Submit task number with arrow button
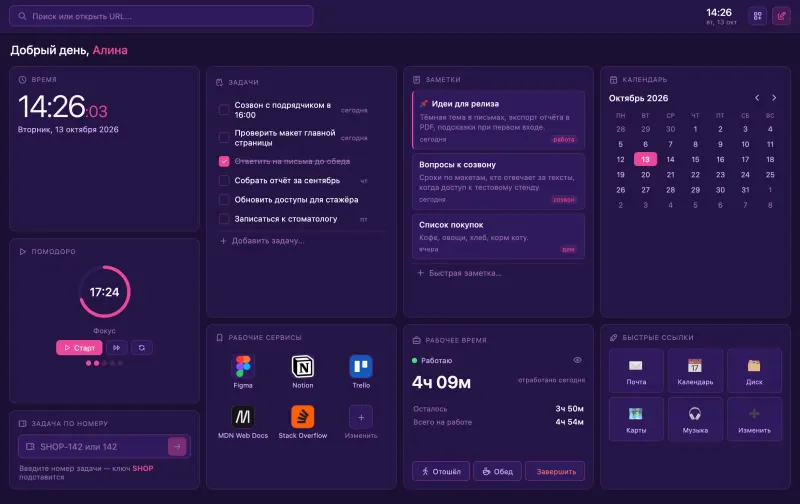 pyautogui.click(x=177, y=447)
